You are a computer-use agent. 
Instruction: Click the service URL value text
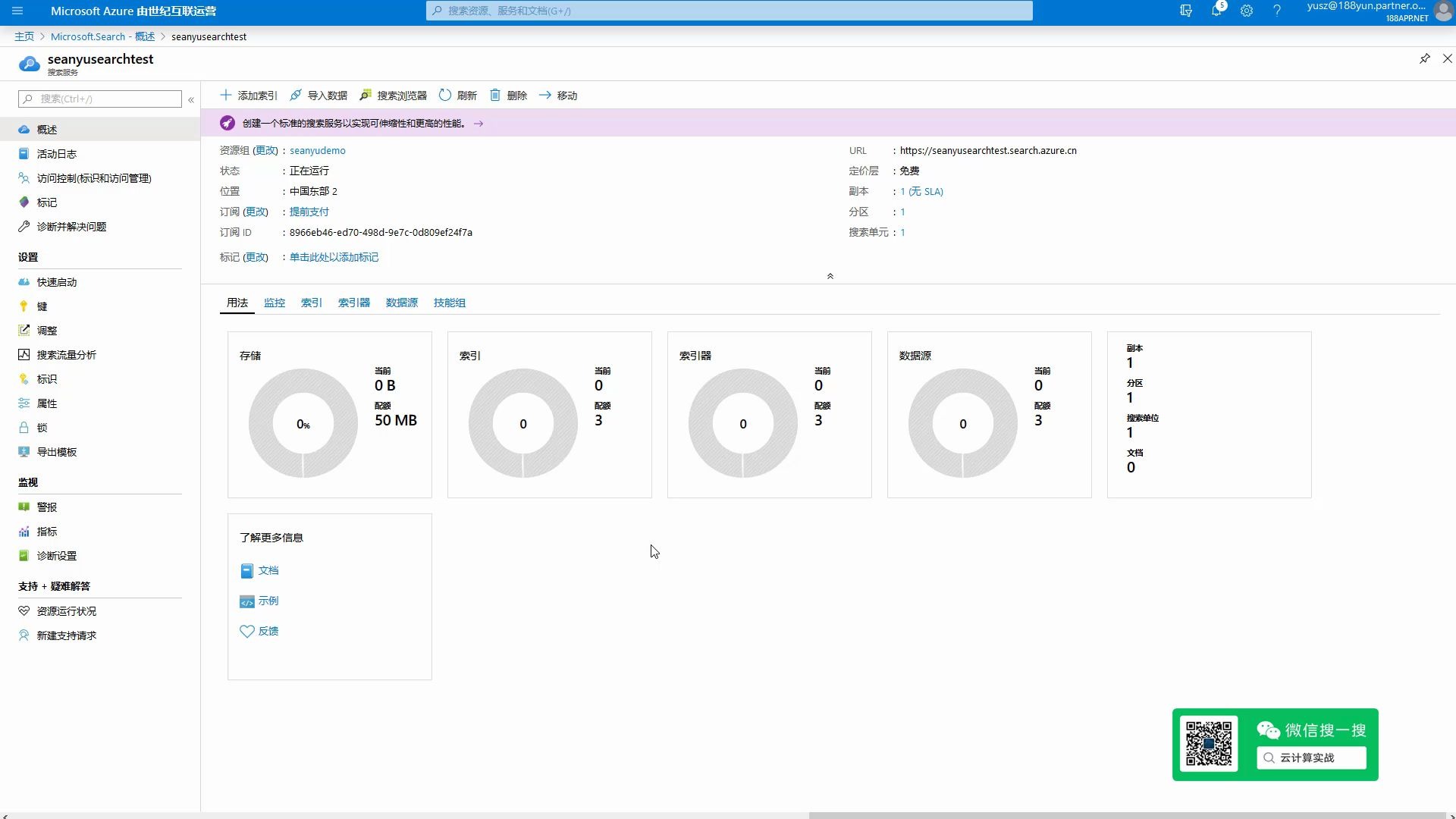click(x=988, y=150)
